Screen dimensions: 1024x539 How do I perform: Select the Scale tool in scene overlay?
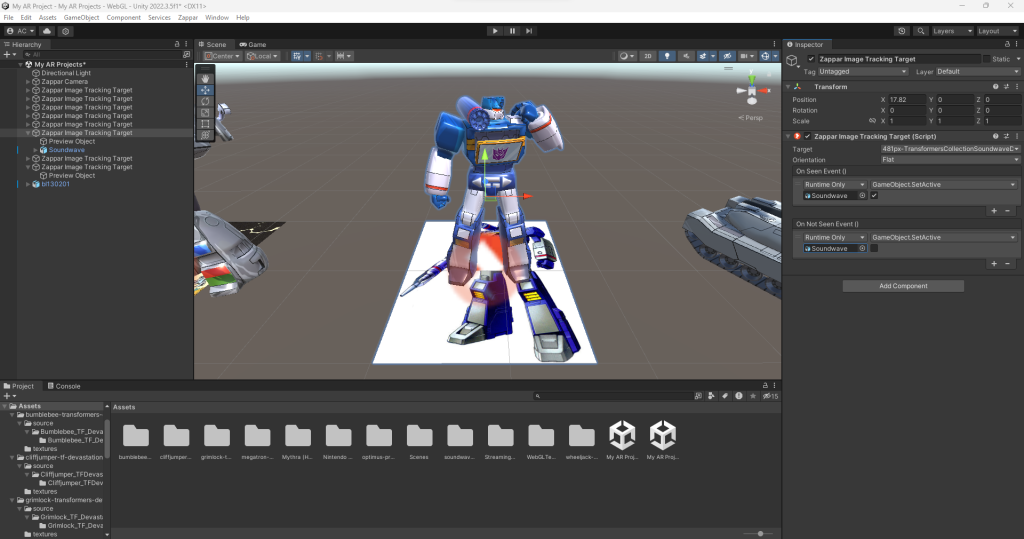205,111
